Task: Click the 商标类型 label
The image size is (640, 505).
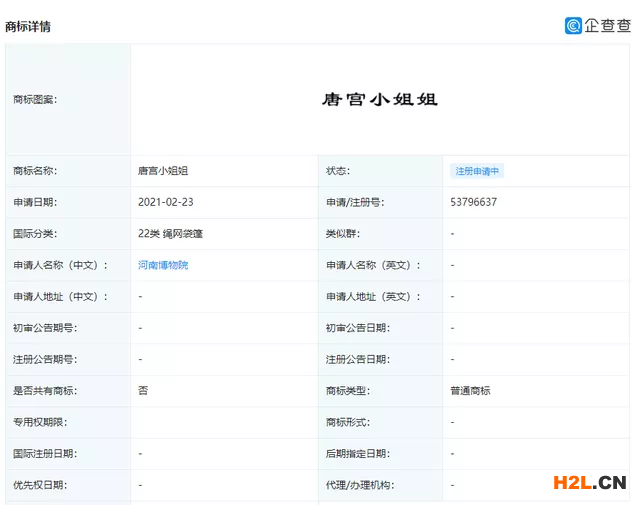Action: pos(348,391)
